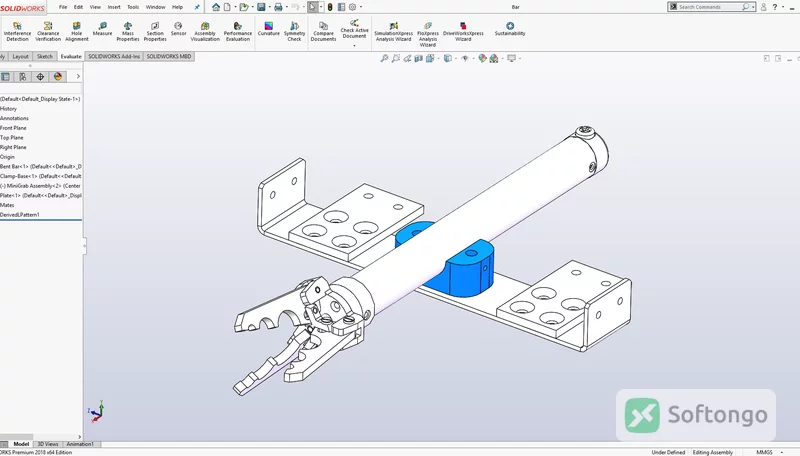800x456 pixels.
Task: Open Clearance Verification tool
Action: coord(48,32)
